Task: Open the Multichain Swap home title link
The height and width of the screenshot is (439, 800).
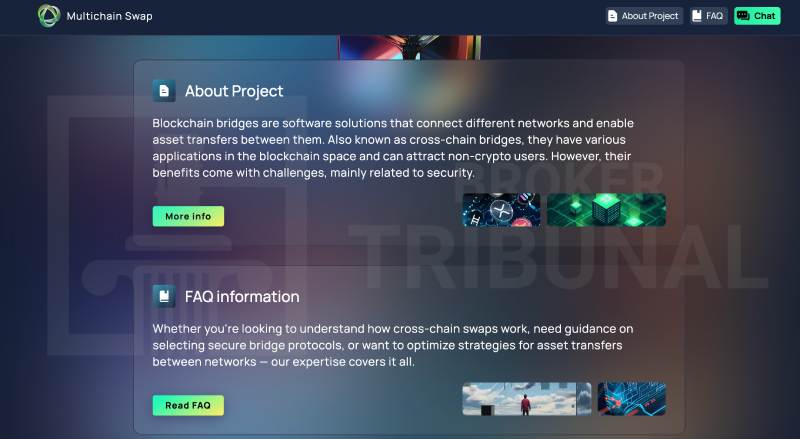Action: [109, 16]
